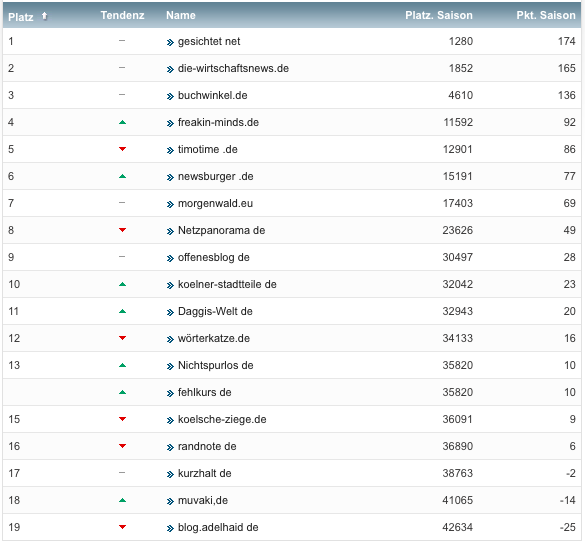Image resolution: width=585 pixels, height=544 pixels.
Task: Sort by the Name column header
Action: (181, 15)
